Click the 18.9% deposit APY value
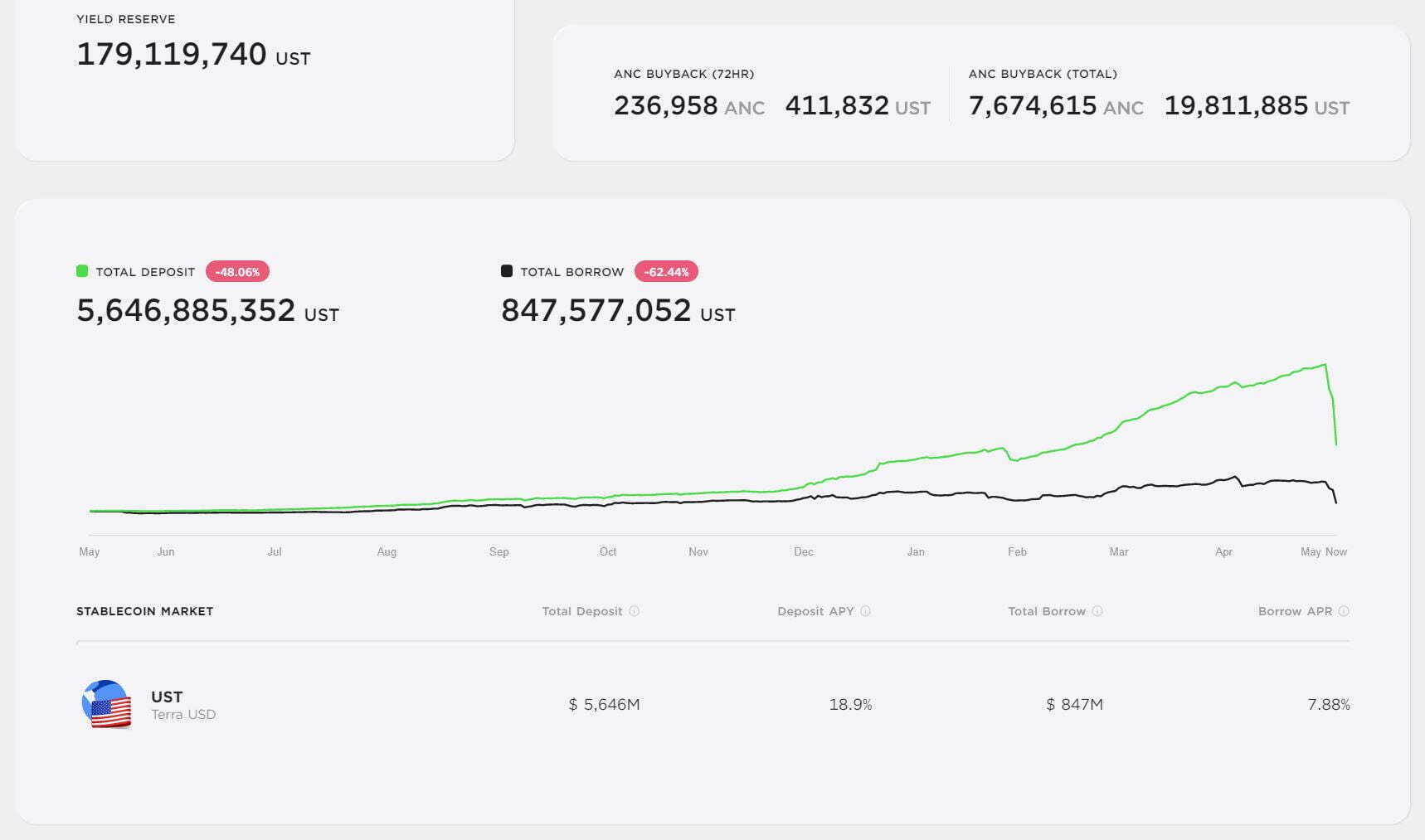1425x840 pixels. tap(850, 705)
